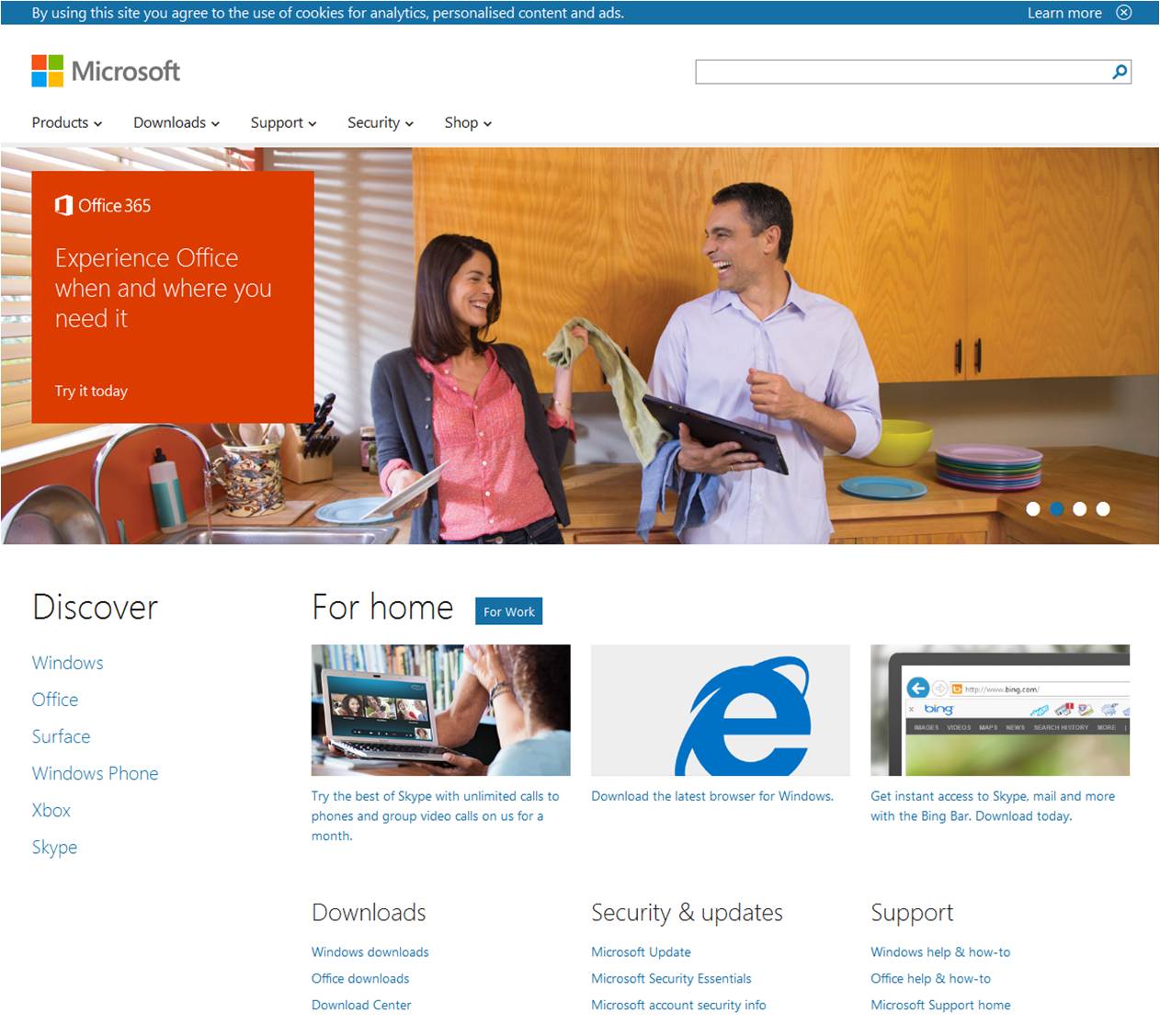The width and height of the screenshot is (1160, 1036).
Task: Click the Microsoft logo
Action: tap(106, 71)
